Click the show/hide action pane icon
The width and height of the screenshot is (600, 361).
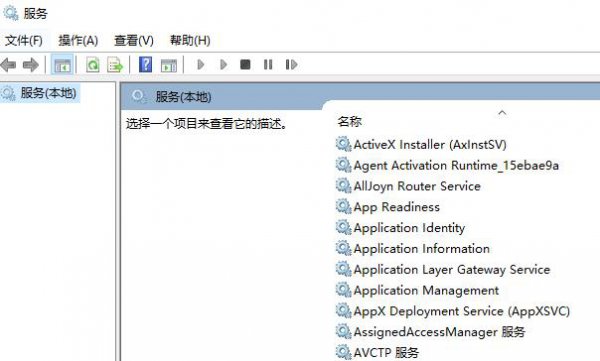coord(169,65)
